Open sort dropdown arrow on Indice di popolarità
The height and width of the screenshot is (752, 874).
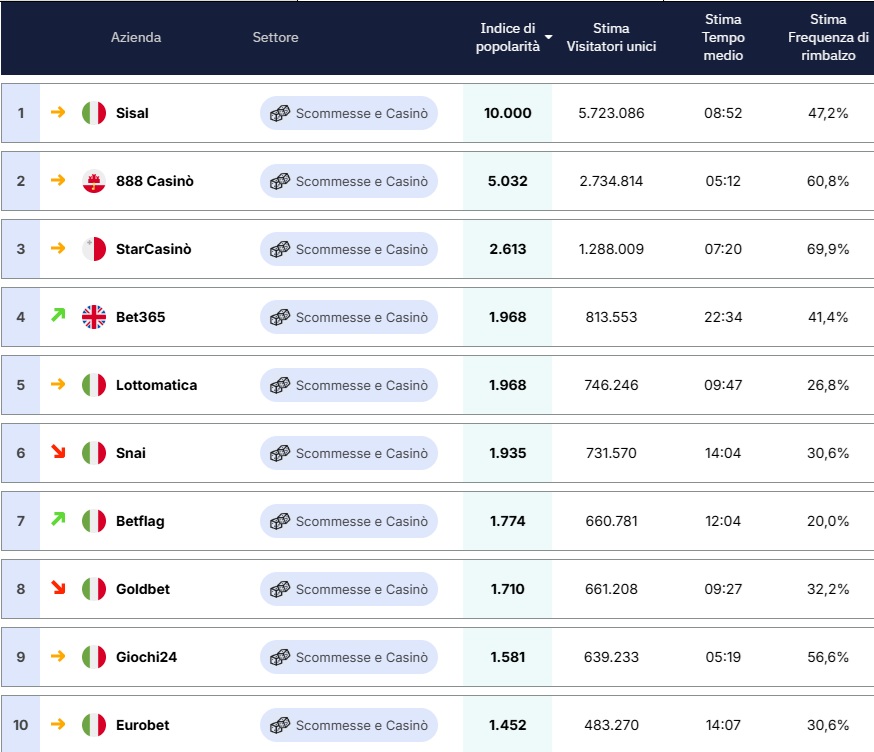[x=548, y=37]
